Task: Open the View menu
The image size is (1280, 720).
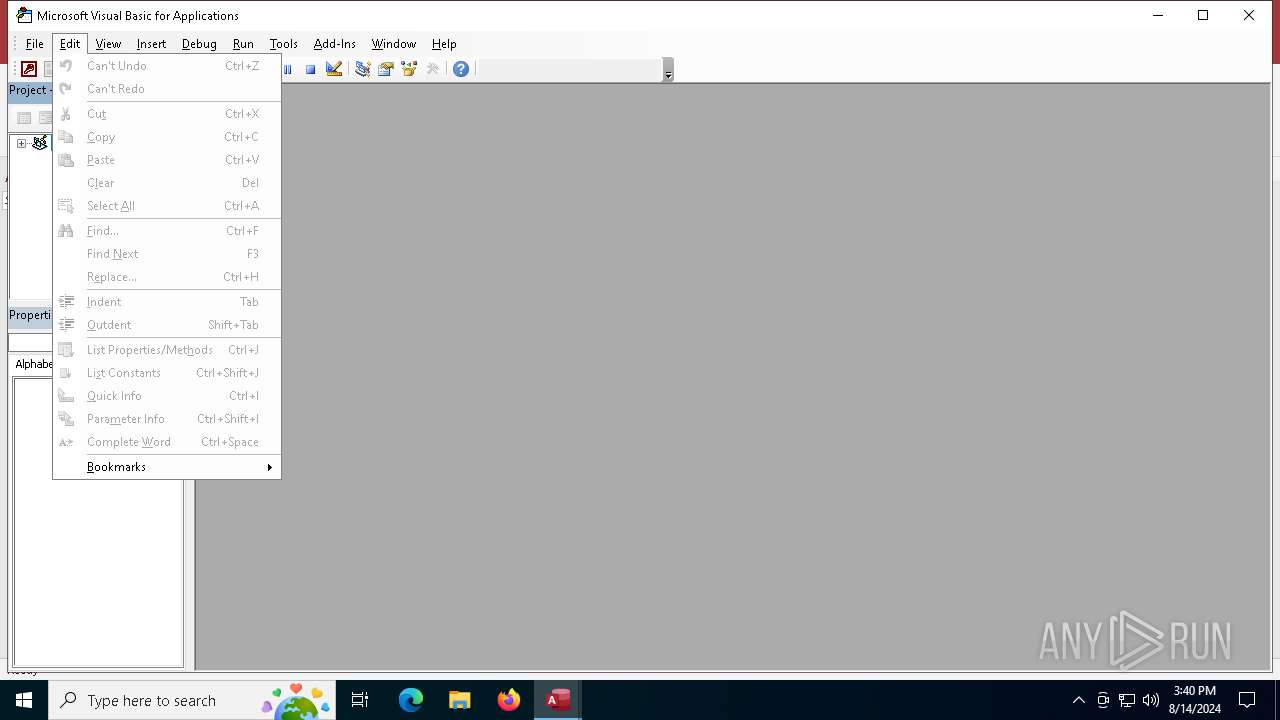Action: (x=108, y=44)
